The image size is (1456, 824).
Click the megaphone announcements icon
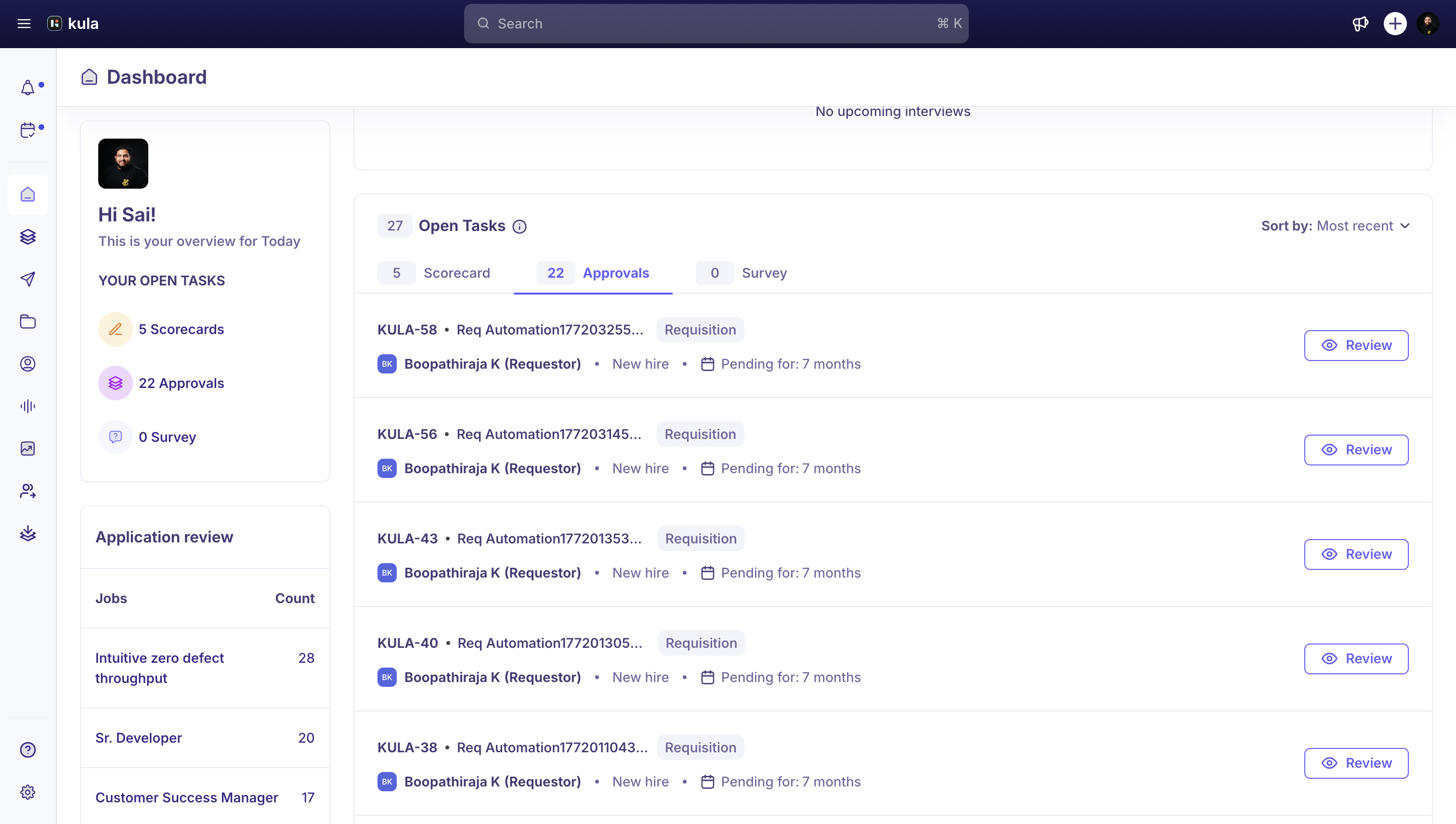1360,24
